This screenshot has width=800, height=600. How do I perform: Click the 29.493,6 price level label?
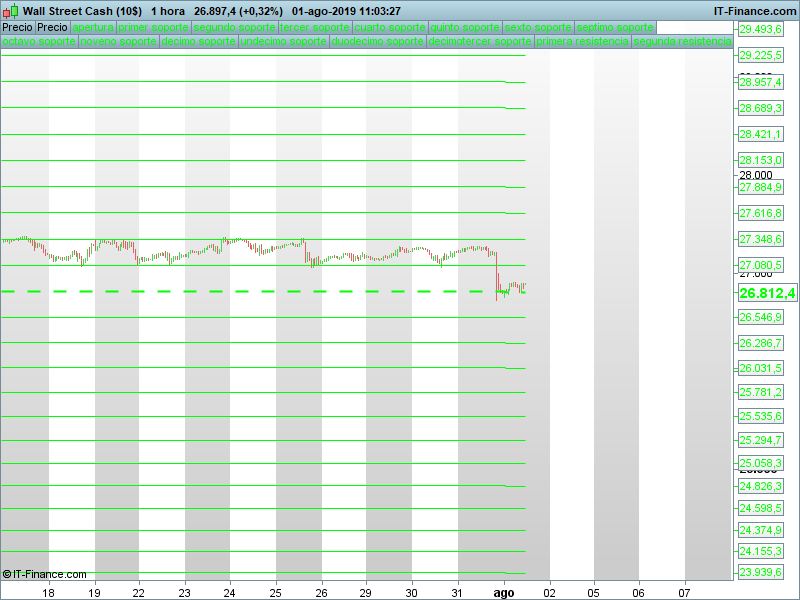point(761,30)
